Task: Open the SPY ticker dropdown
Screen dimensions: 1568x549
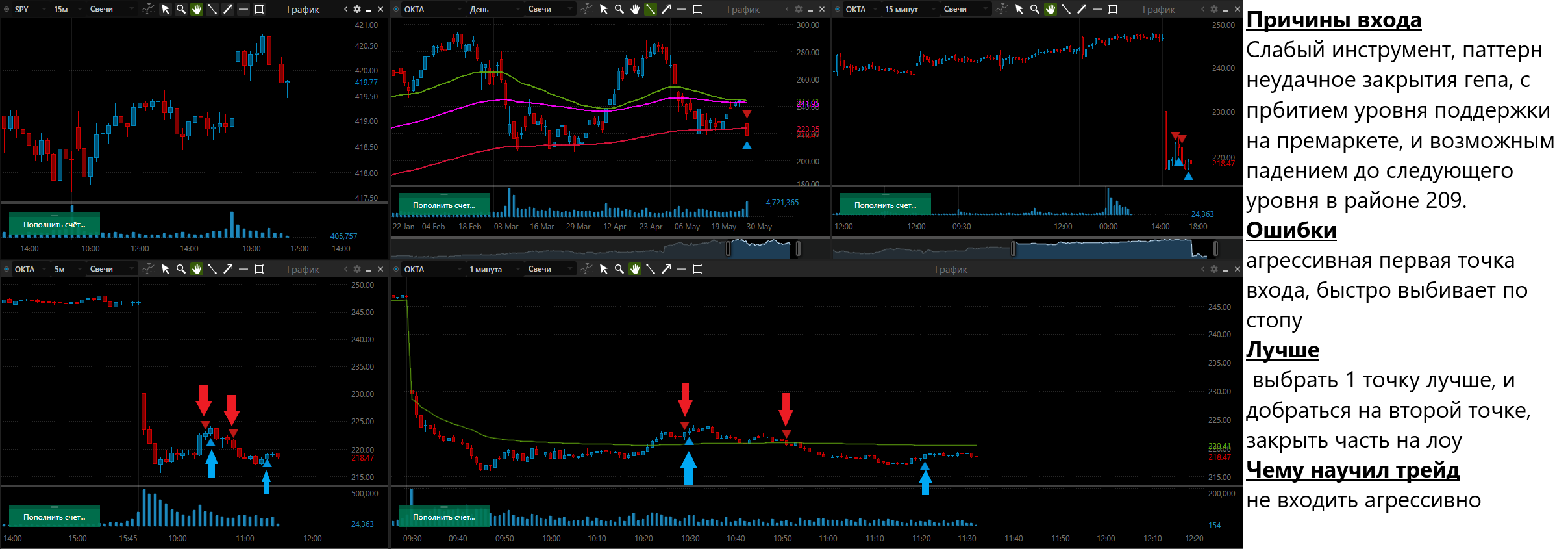Action: 30,9
